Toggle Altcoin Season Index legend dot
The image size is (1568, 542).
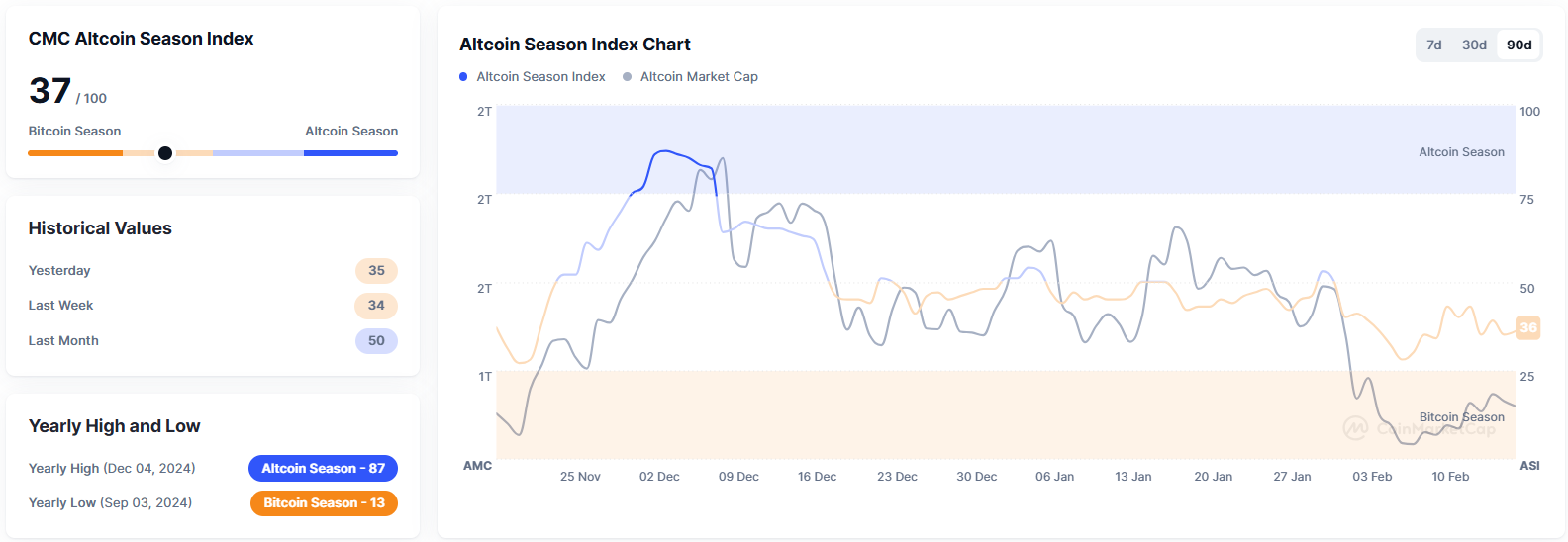tap(463, 77)
